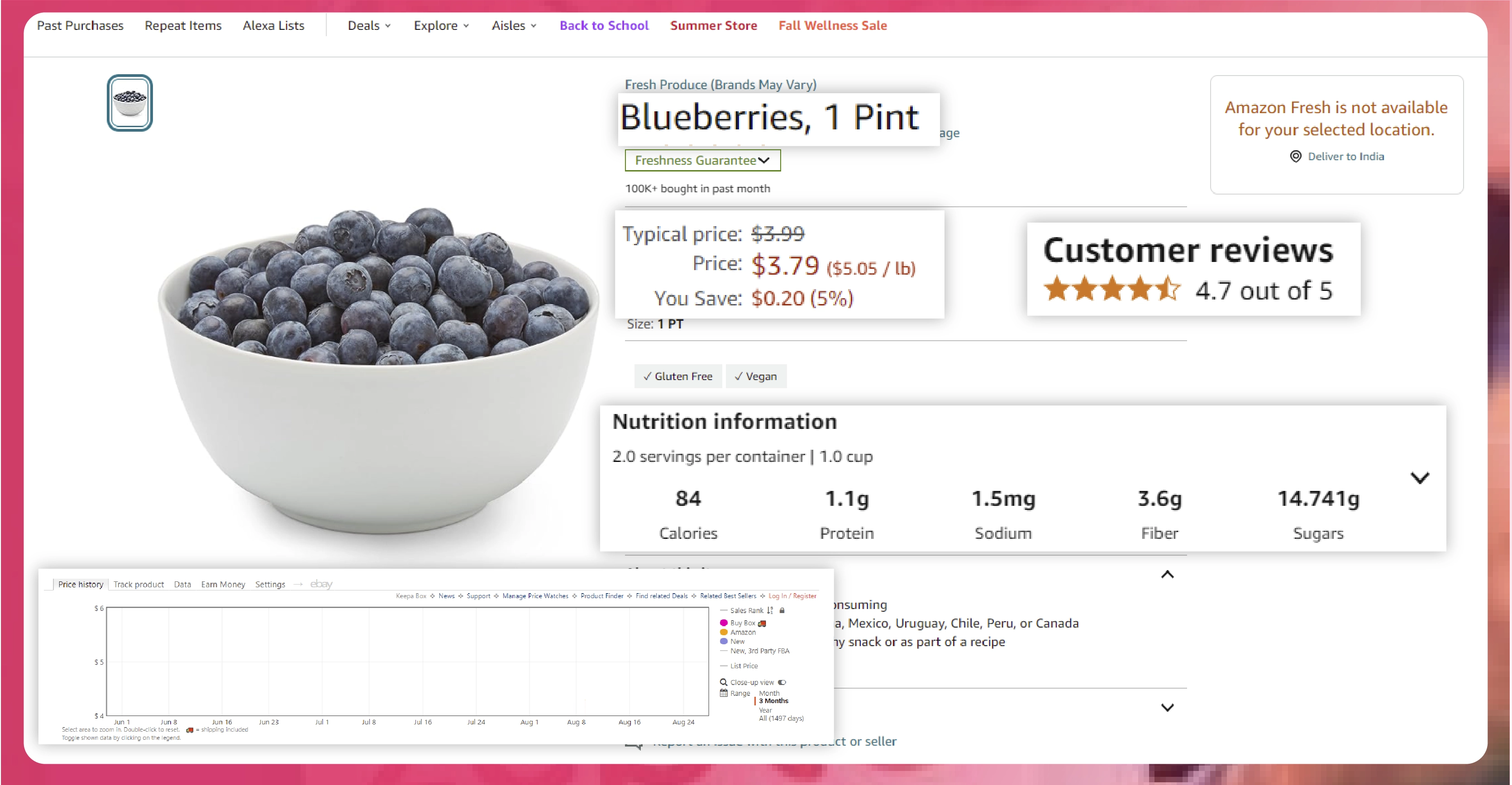Click the blueberries product thumbnail image
The image size is (1512, 785).
click(x=131, y=103)
